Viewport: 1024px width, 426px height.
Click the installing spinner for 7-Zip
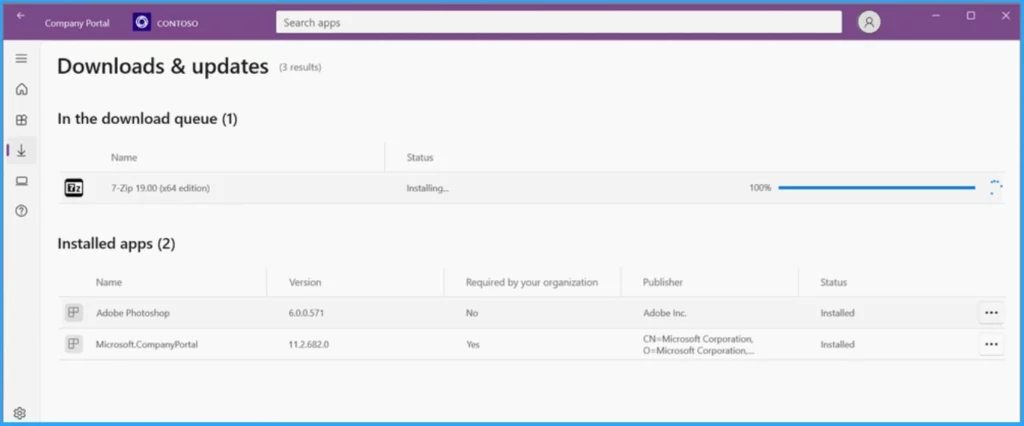click(x=994, y=188)
